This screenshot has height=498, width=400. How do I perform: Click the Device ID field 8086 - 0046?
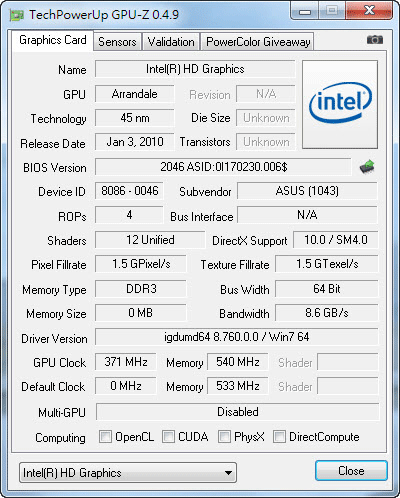coord(130,191)
